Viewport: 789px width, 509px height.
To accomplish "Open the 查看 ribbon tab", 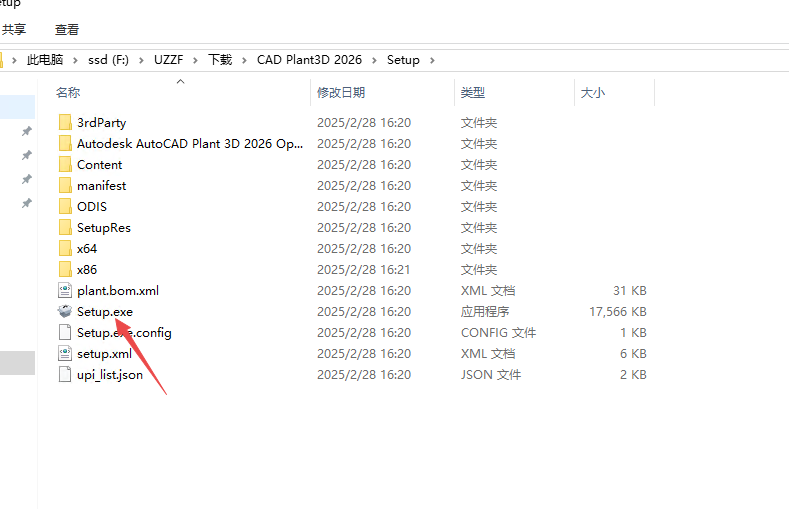I will (x=67, y=30).
